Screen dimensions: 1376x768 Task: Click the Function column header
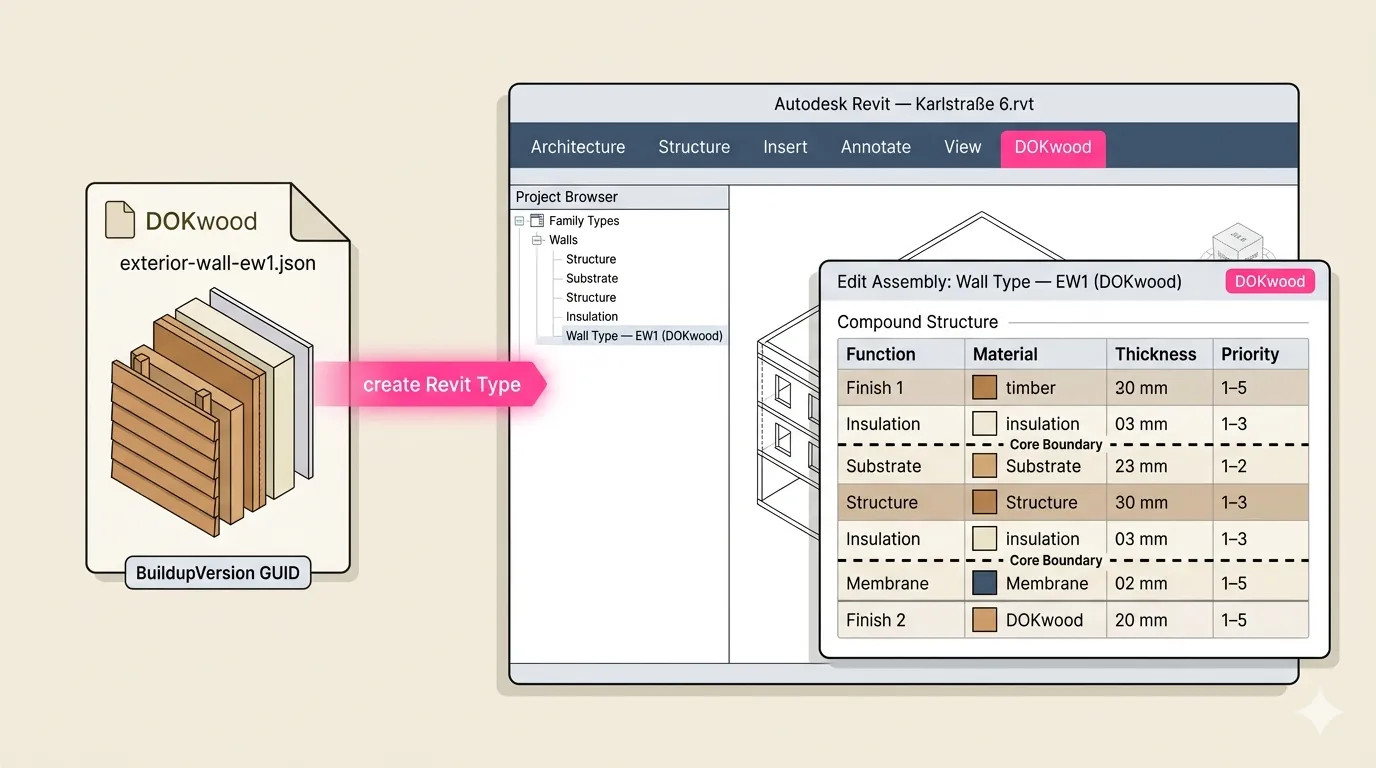coord(901,354)
